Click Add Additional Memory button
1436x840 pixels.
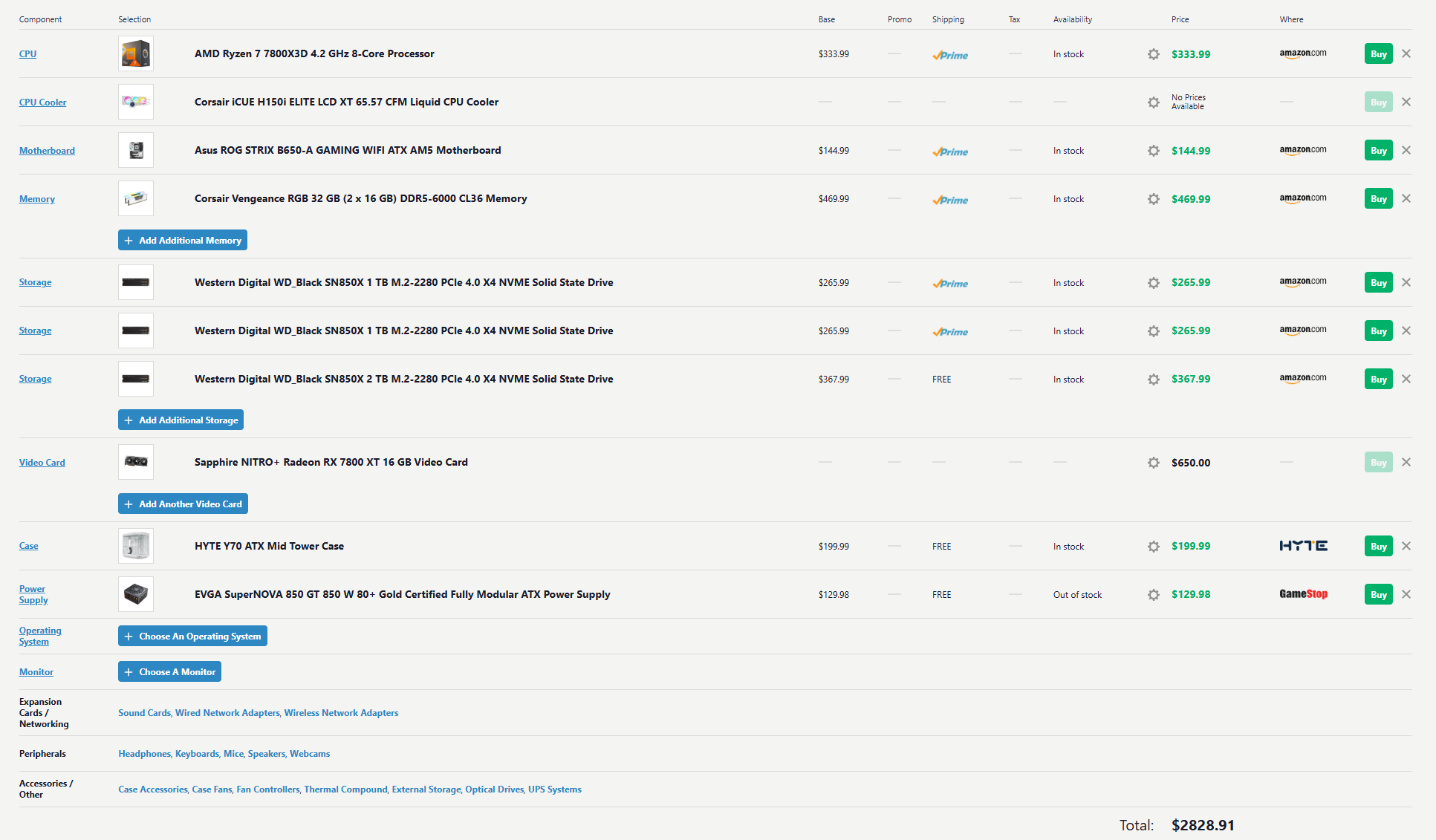(x=183, y=240)
